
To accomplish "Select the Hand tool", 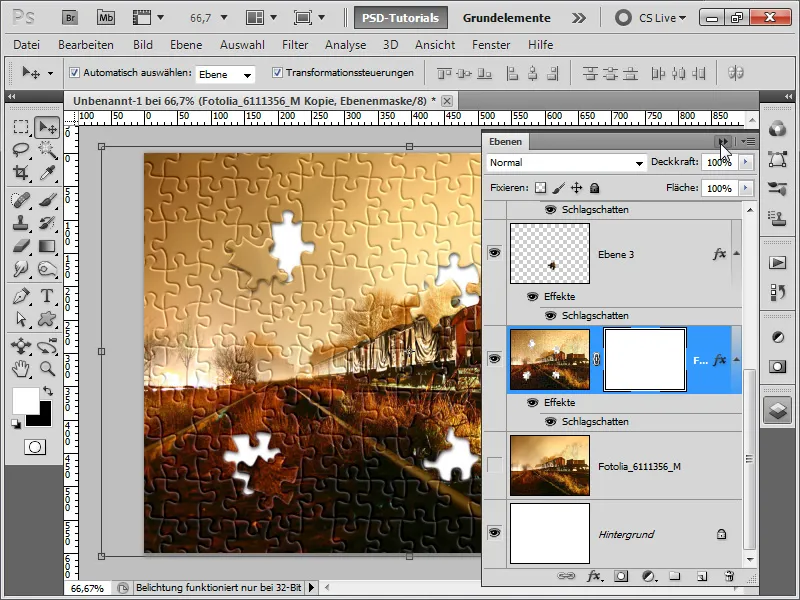I will tap(21, 368).
